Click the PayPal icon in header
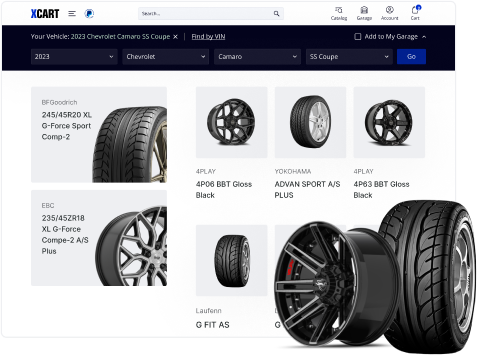485x360 pixels. [89, 14]
